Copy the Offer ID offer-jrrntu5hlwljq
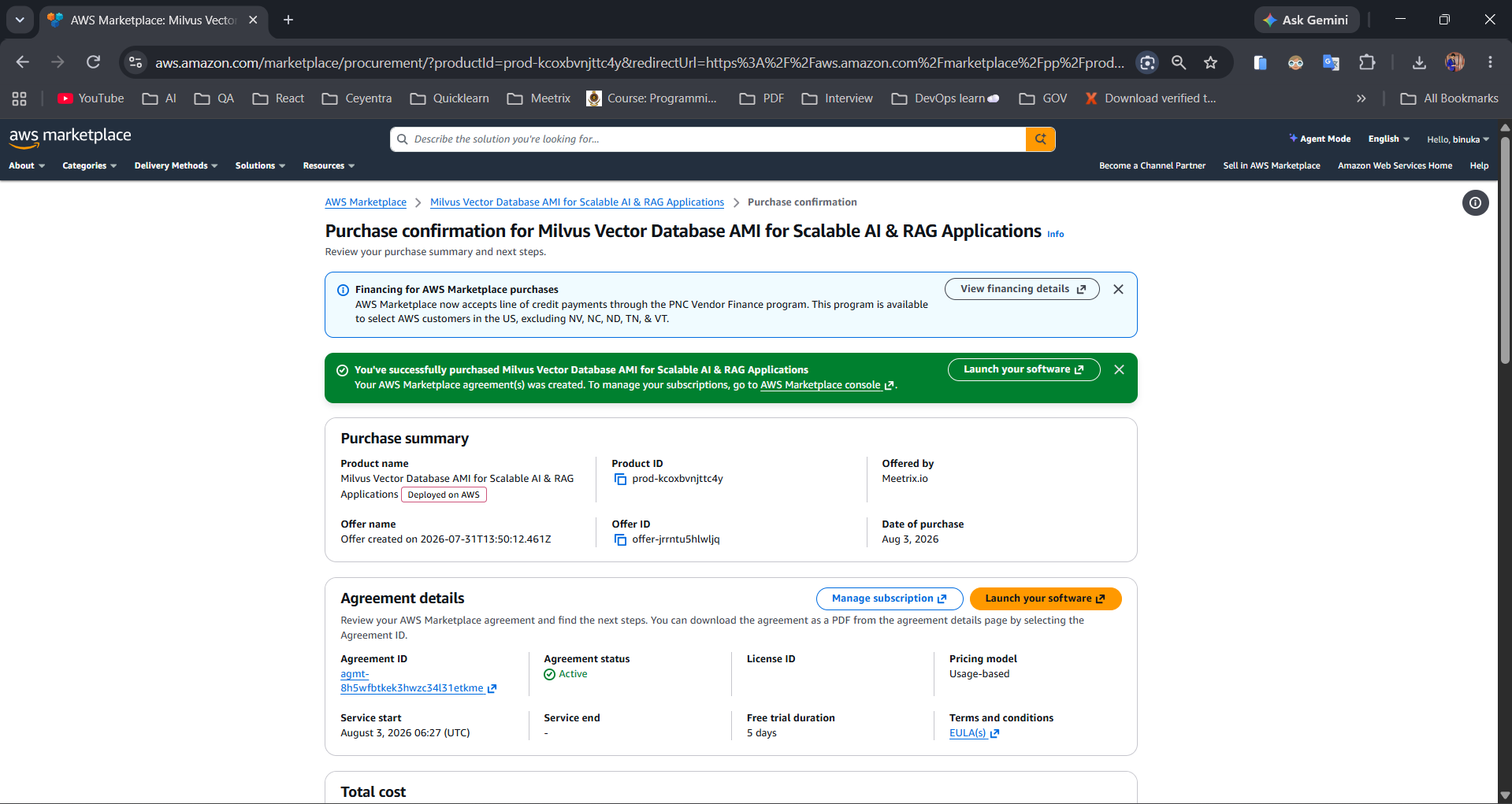The width and height of the screenshot is (1512, 804). pos(620,539)
